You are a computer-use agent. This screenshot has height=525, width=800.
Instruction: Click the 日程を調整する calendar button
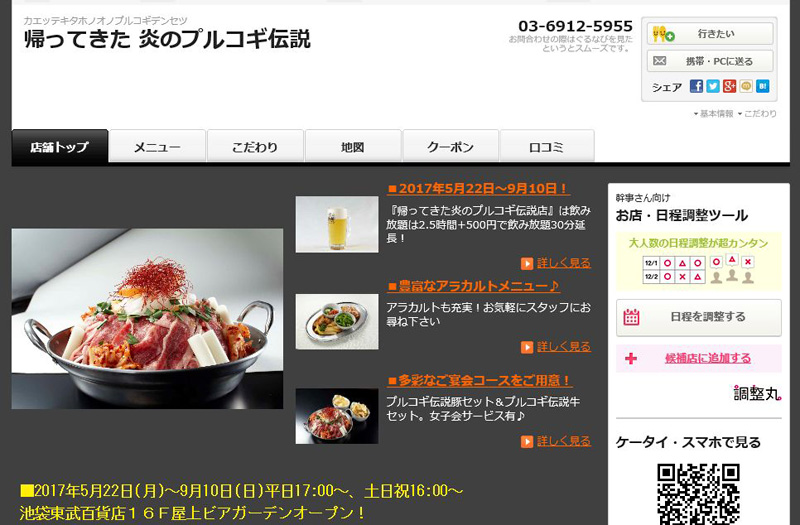[x=698, y=317]
